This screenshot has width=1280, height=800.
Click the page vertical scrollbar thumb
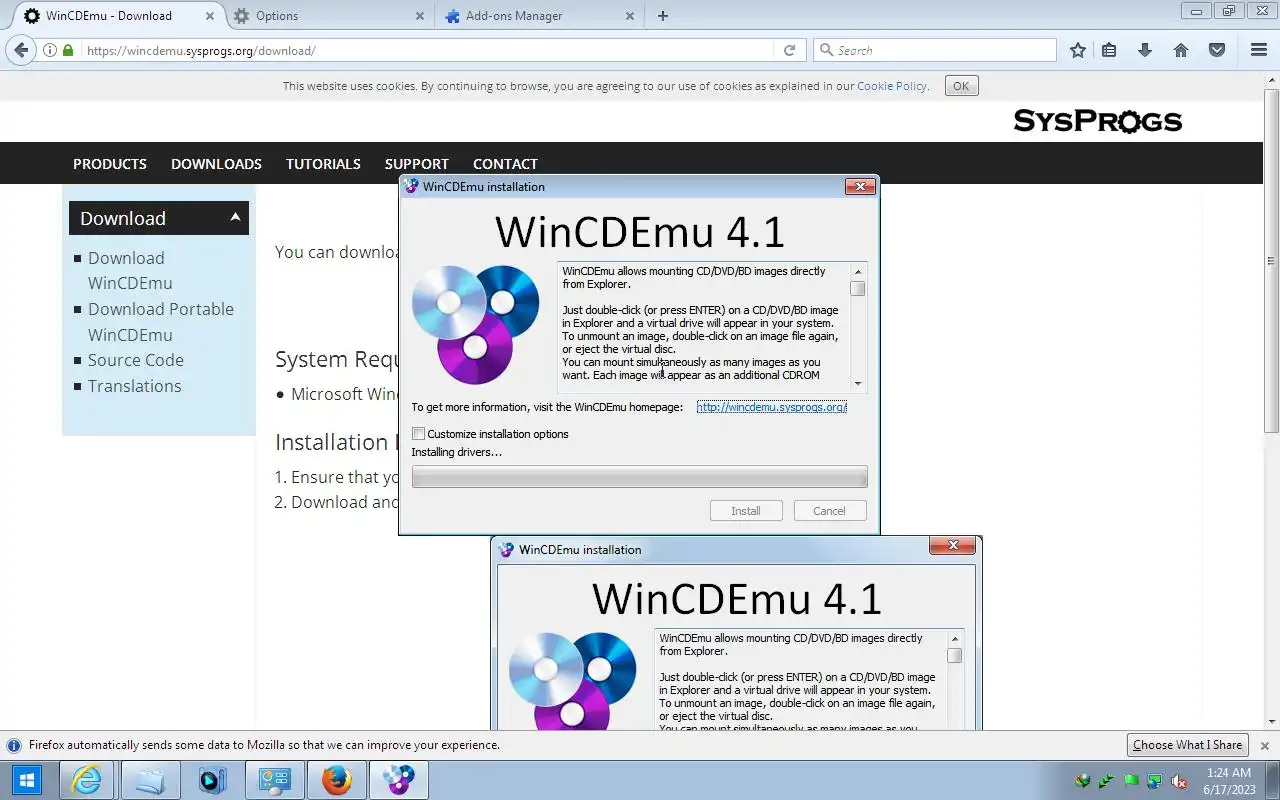tap(1272, 260)
